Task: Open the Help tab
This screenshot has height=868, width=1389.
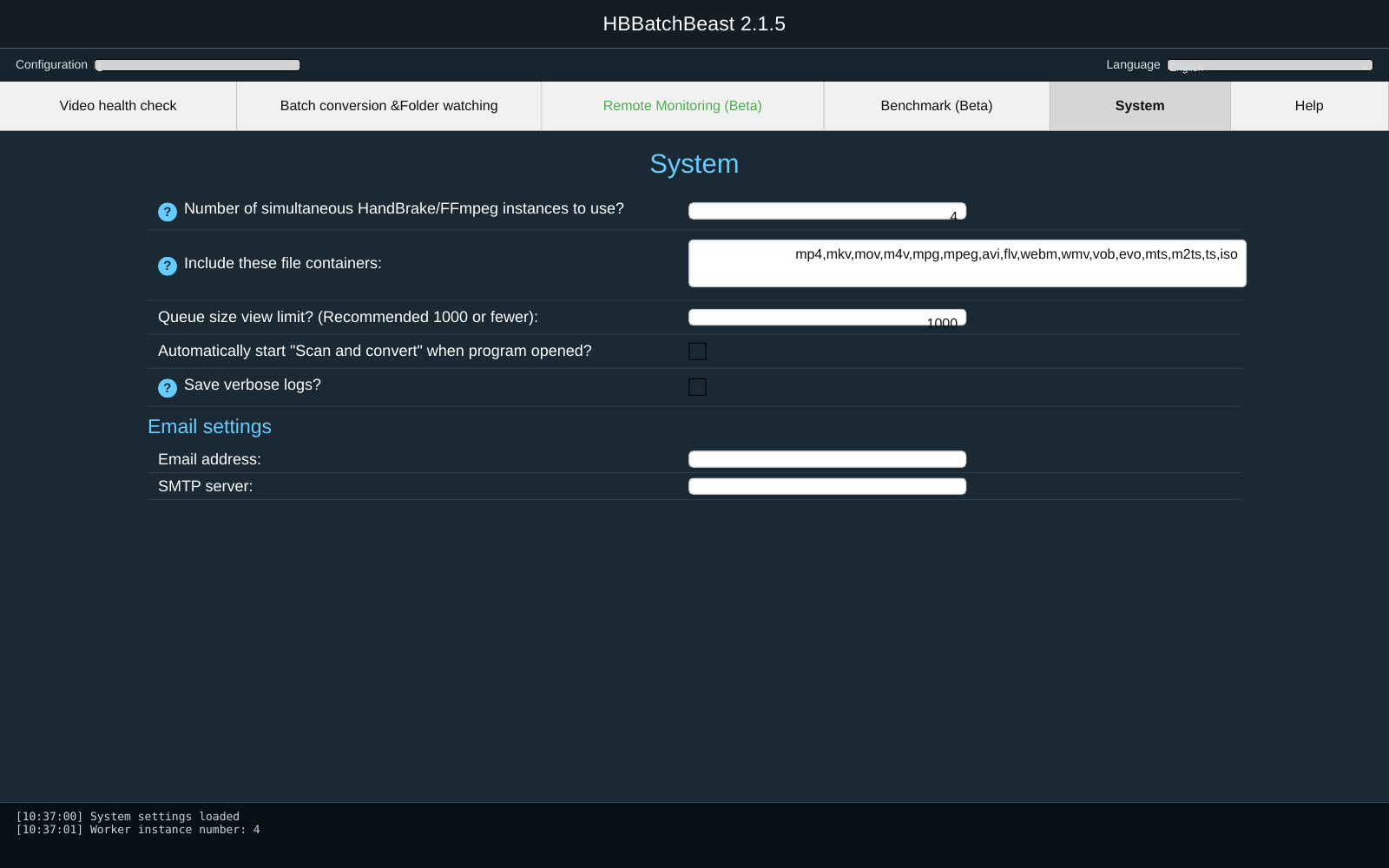Action: click(x=1309, y=106)
